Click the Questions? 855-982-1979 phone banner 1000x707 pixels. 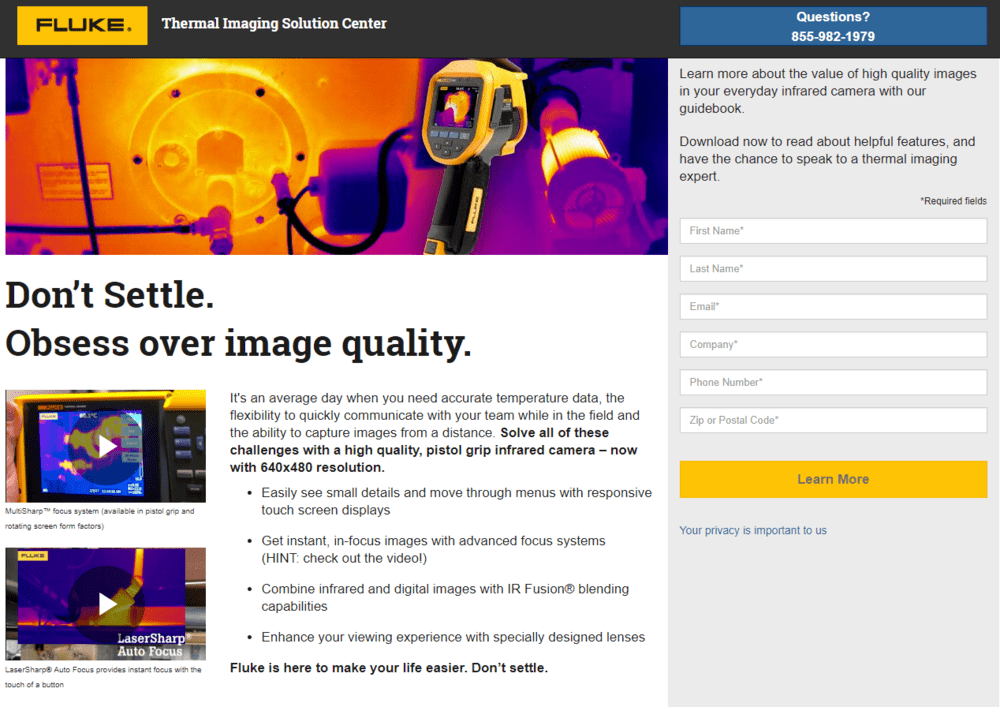pyautogui.click(x=833, y=26)
